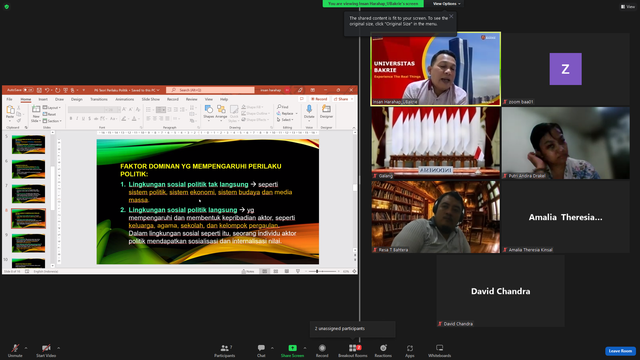Open Breakout Rooms
The width and height of the screenshot is (640, 360).
click(x=353, y=350)
